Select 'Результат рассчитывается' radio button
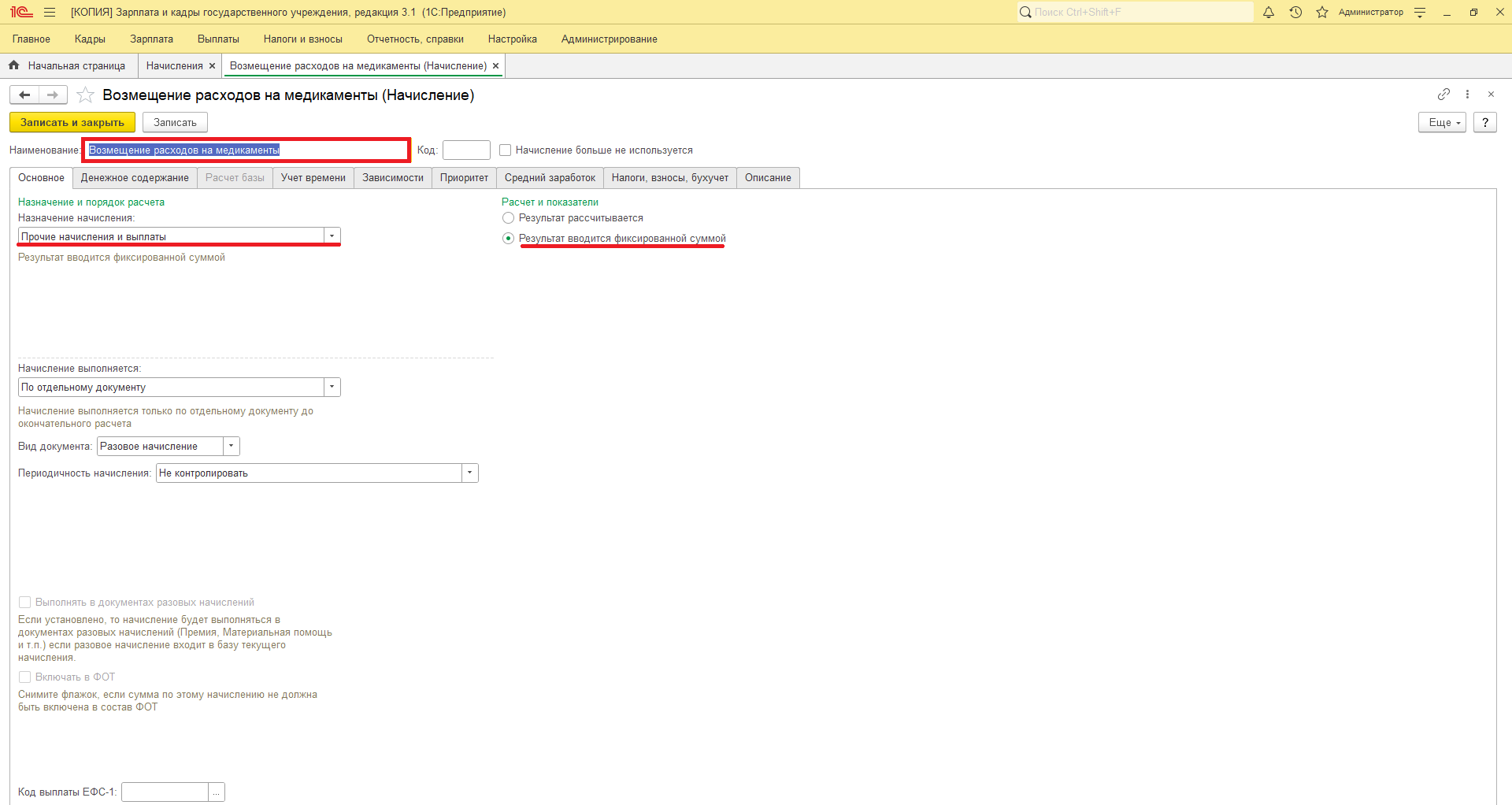Image resolution: width=1512 pixels, height=805 pixels. 508,218
